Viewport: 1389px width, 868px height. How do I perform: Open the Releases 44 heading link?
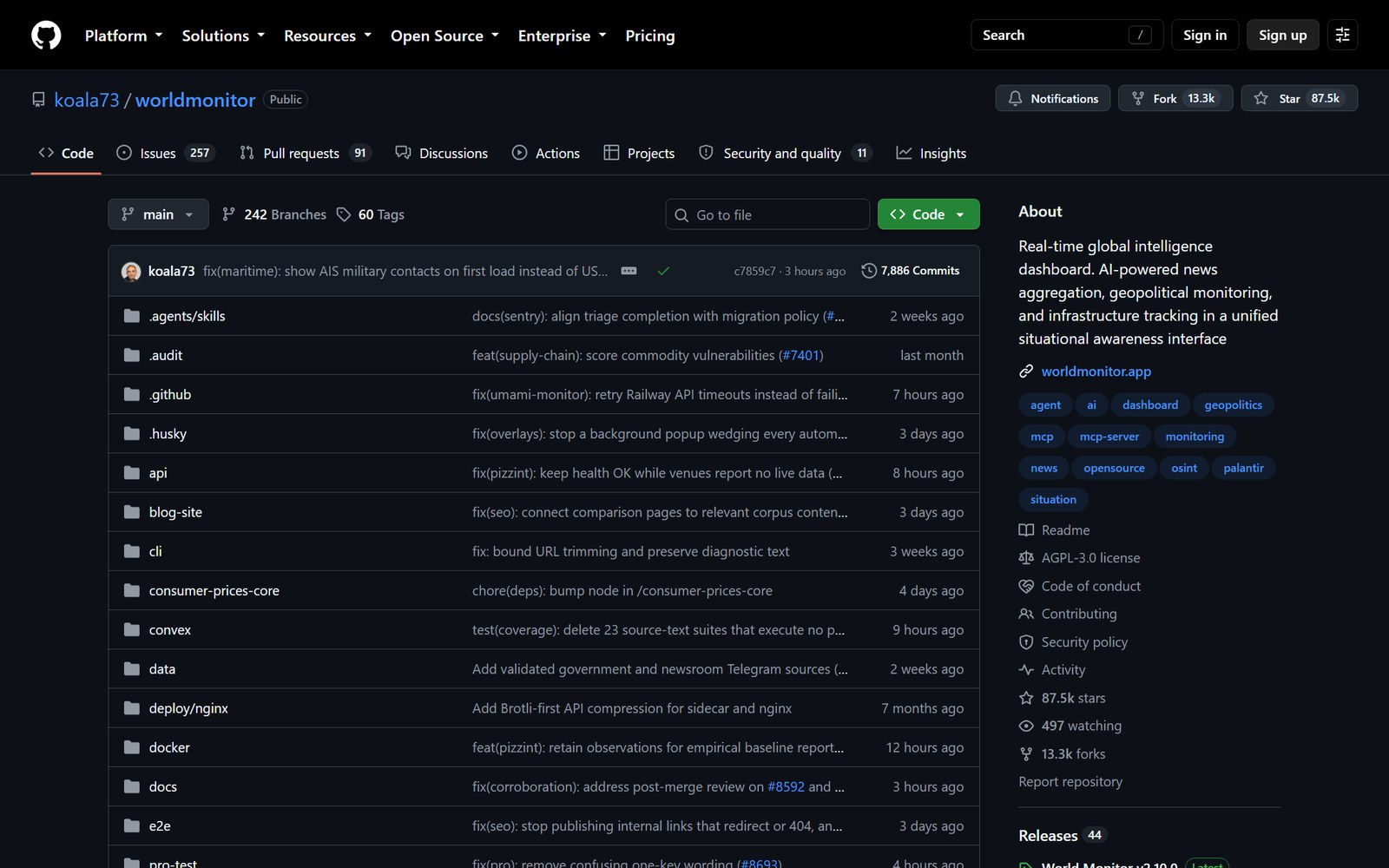coord(1061,836)
